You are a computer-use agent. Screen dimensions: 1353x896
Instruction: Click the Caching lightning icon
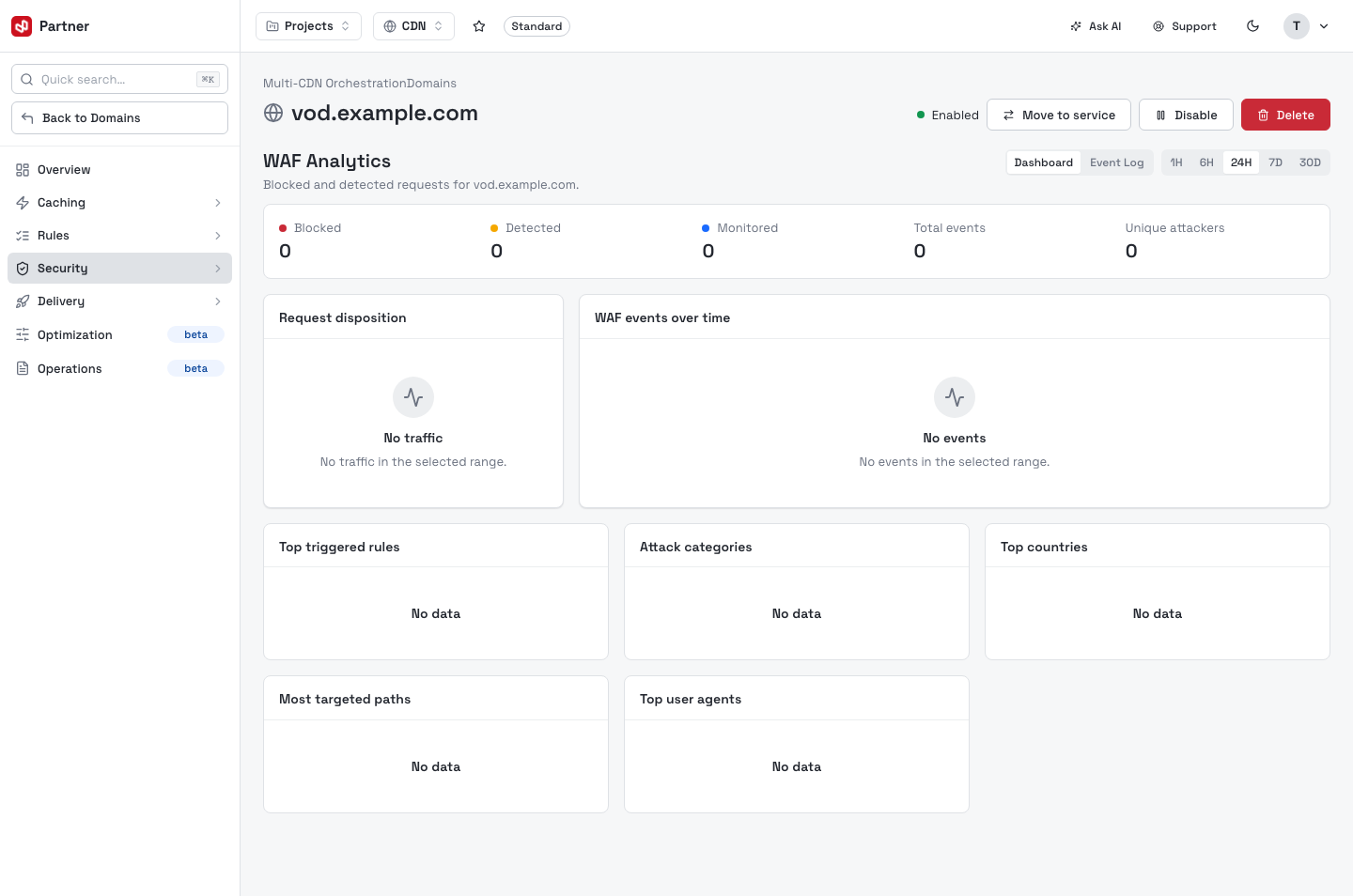pos(23,203)
